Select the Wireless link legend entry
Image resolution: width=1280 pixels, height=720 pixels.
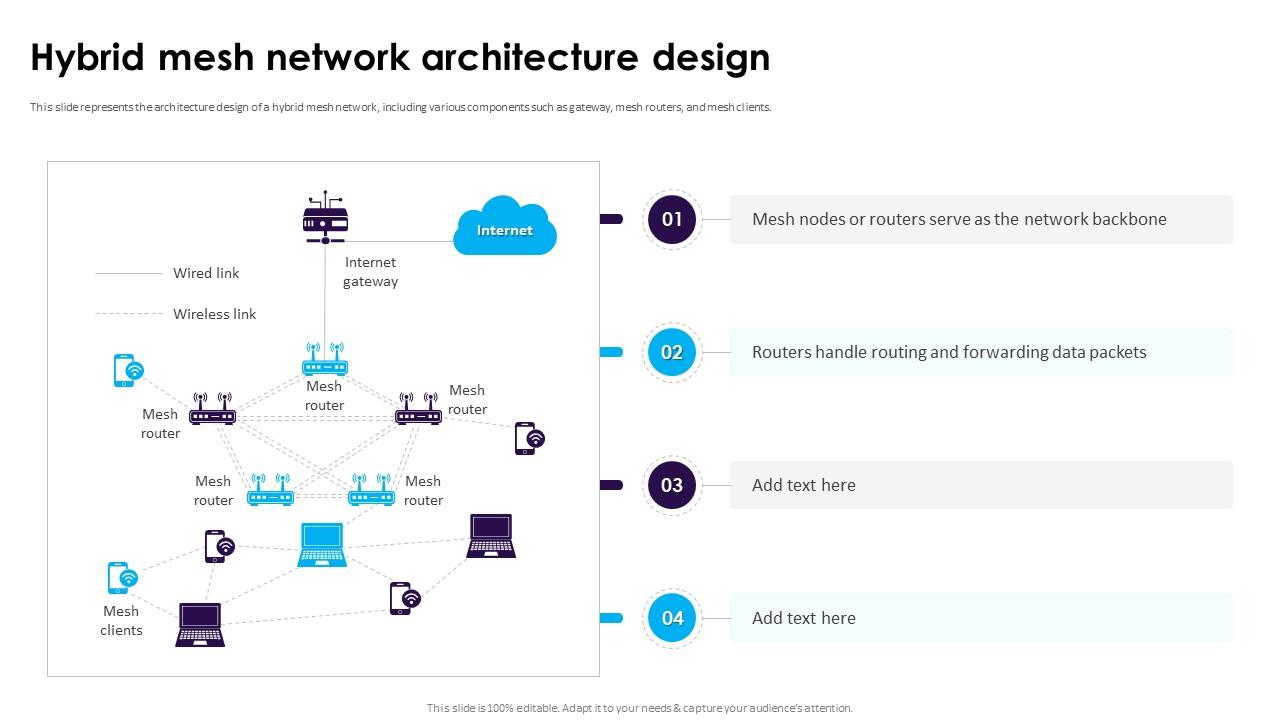pos(213,314)
